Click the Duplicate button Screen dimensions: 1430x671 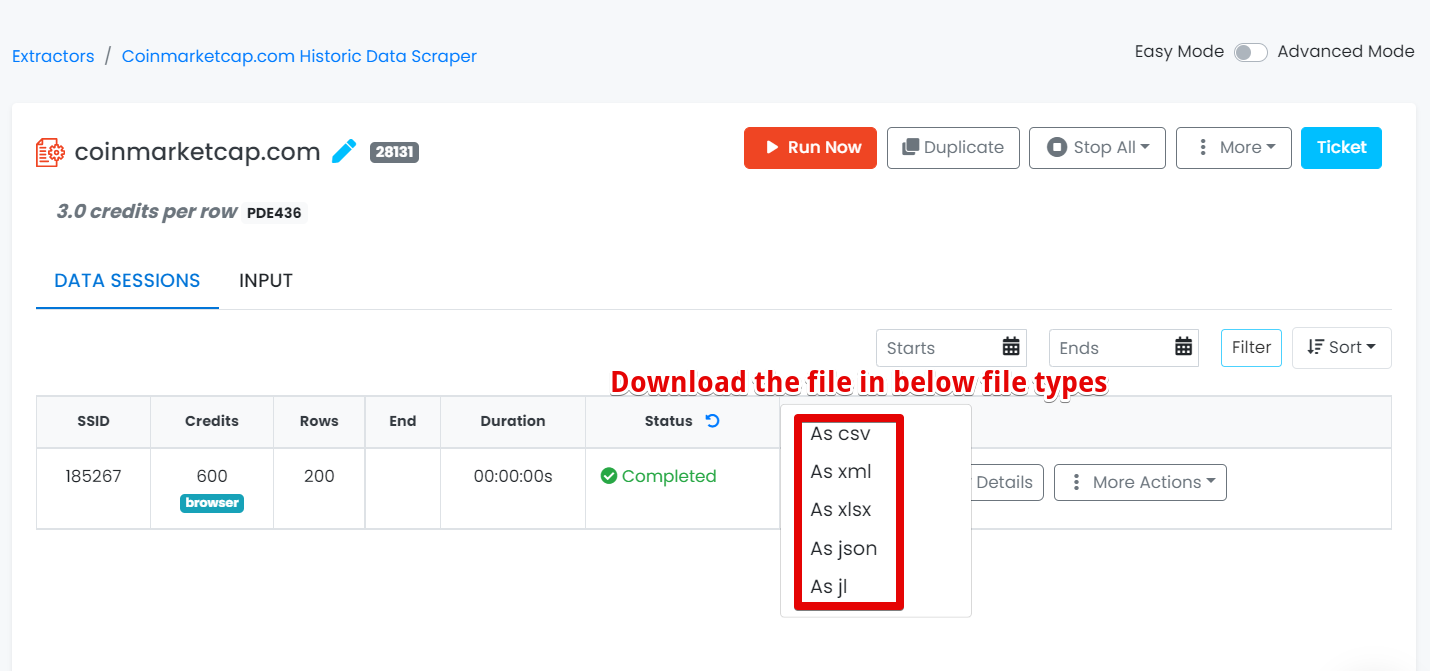[953, 148]
